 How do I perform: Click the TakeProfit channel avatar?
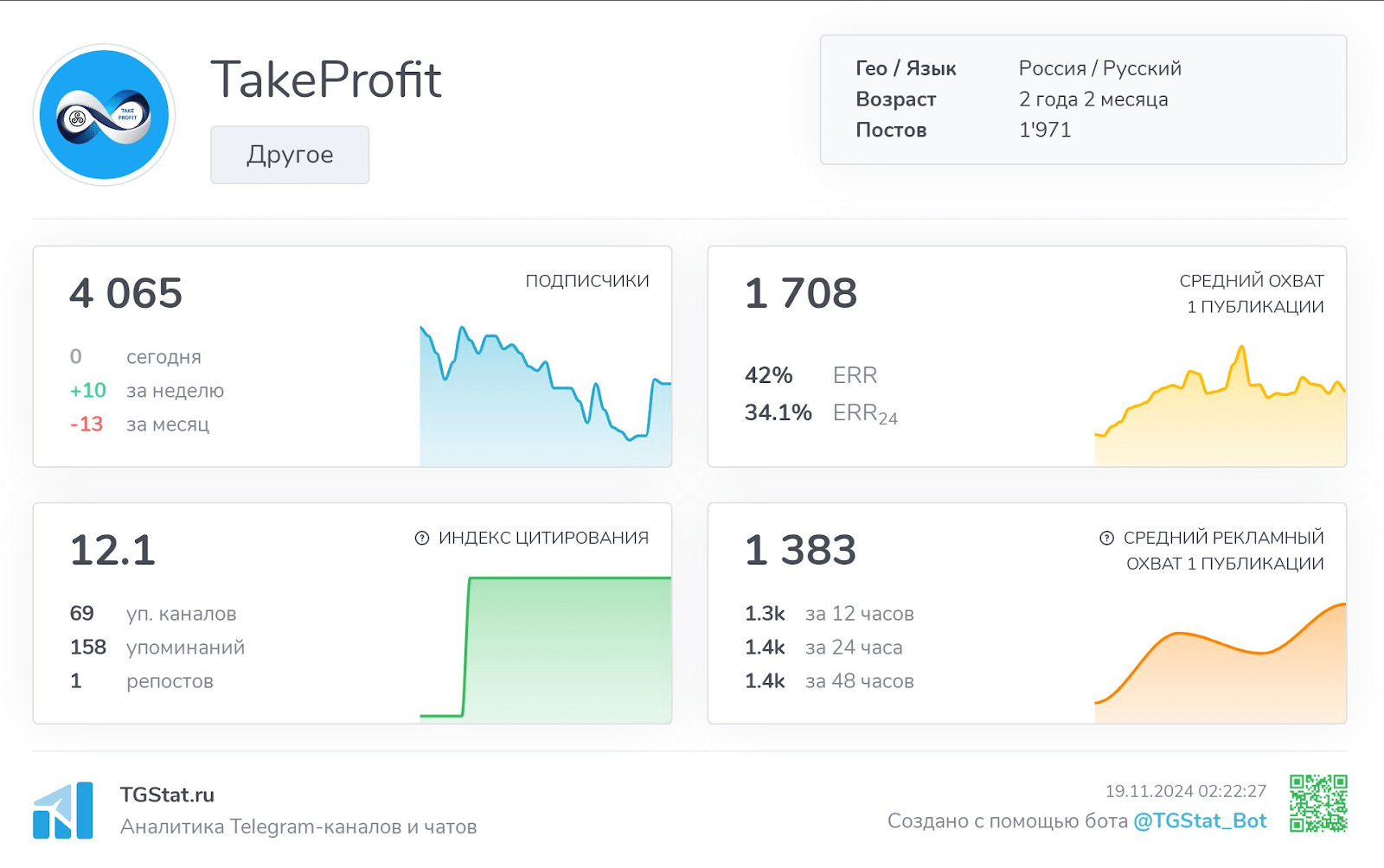[104, 115]
